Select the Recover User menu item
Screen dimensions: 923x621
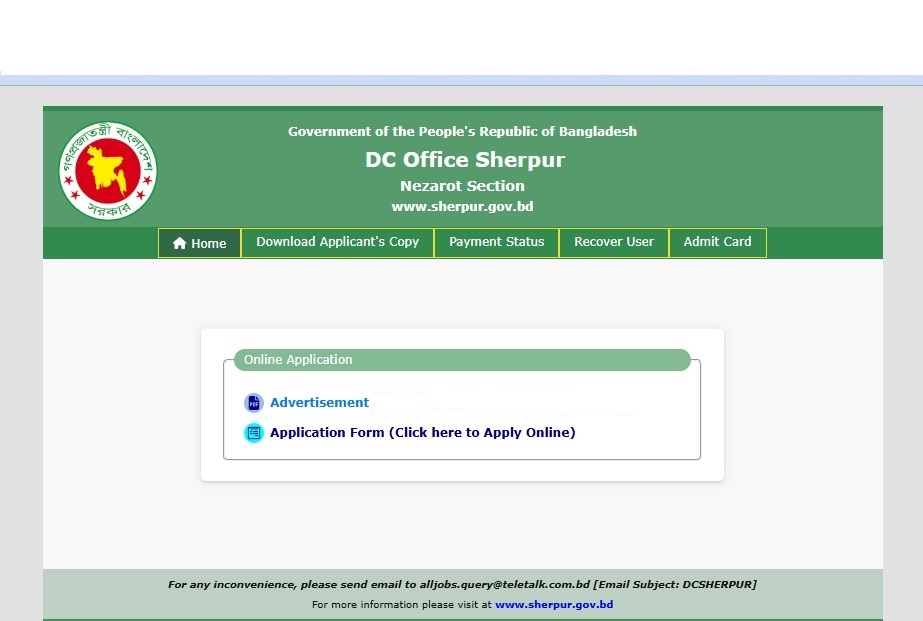pyautogui.click(x=613, y=242)
